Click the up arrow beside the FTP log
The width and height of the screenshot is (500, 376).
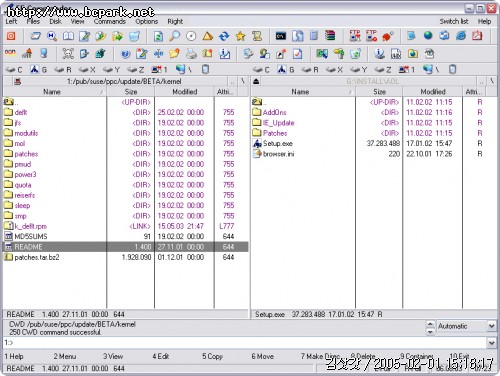(430, 323)
